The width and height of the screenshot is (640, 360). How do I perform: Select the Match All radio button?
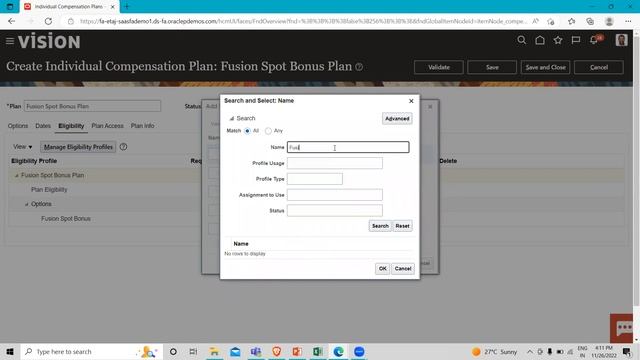coord(247,131)
